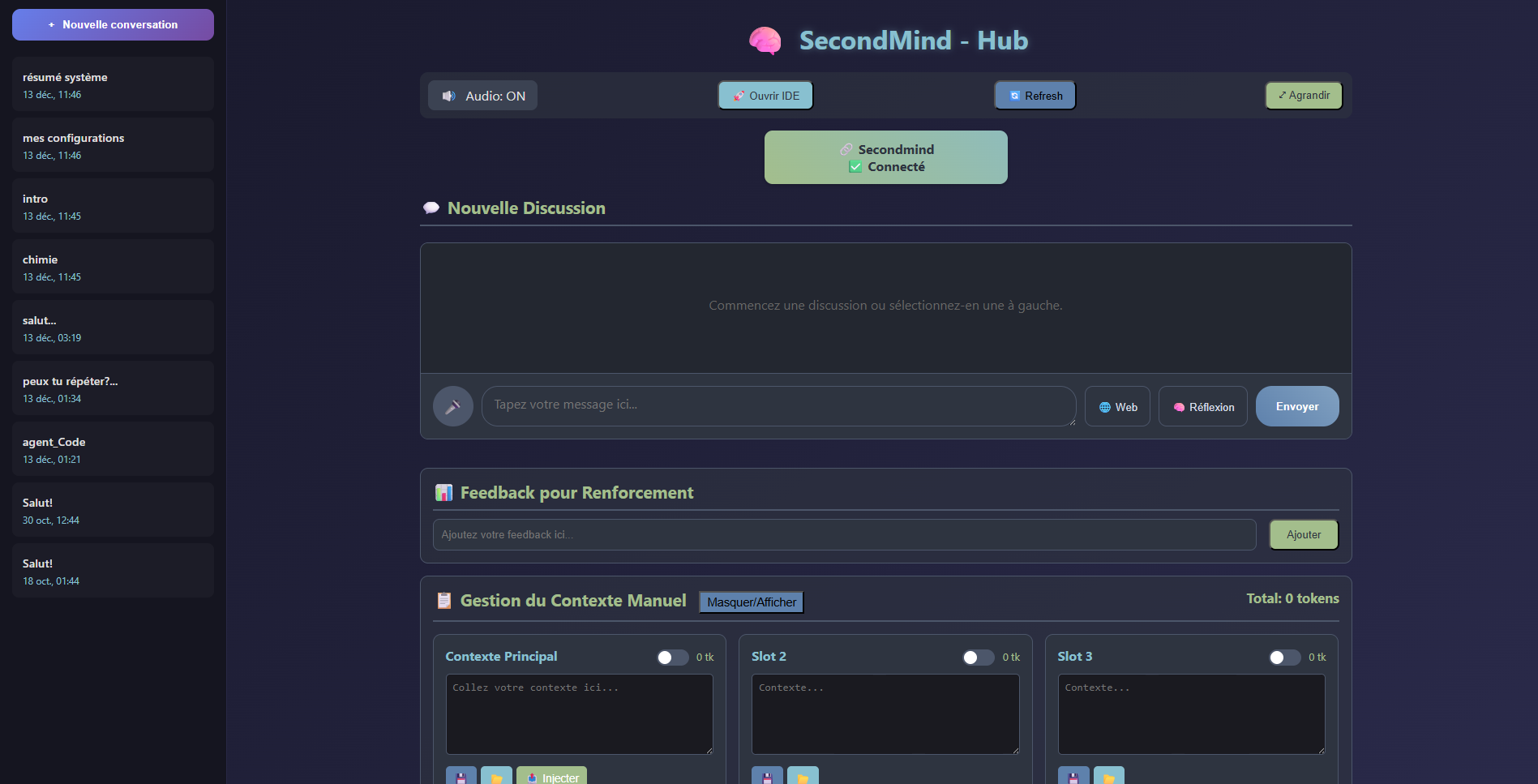Click the speaker icon in the Audio control
Image resolution: width=1538 pixels, height=784 pixels.
[448, 95]
